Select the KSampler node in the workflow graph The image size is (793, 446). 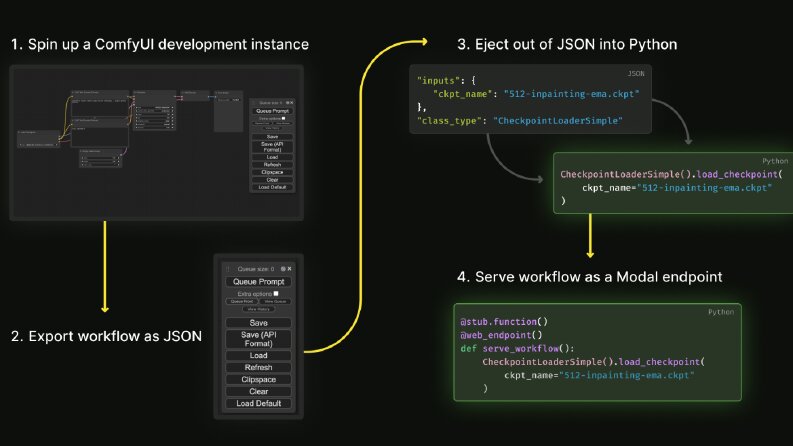[x=154, y=110]
